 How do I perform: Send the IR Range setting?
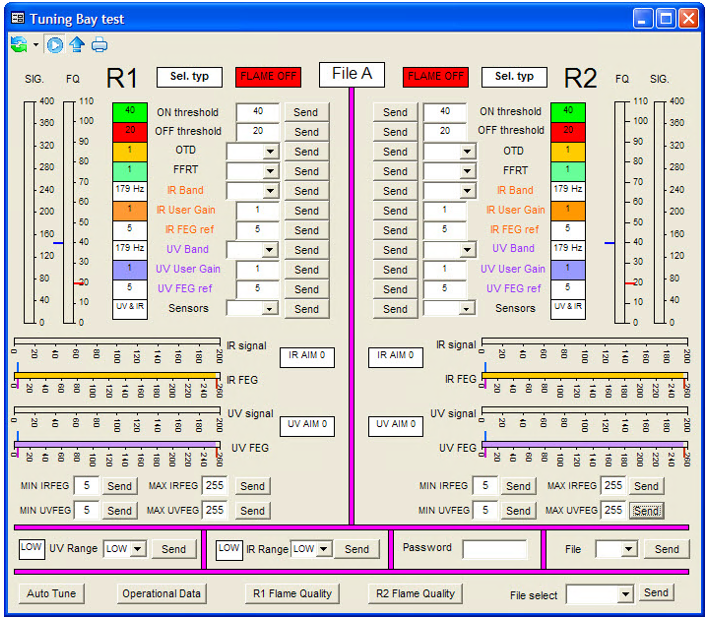point(357,549)
